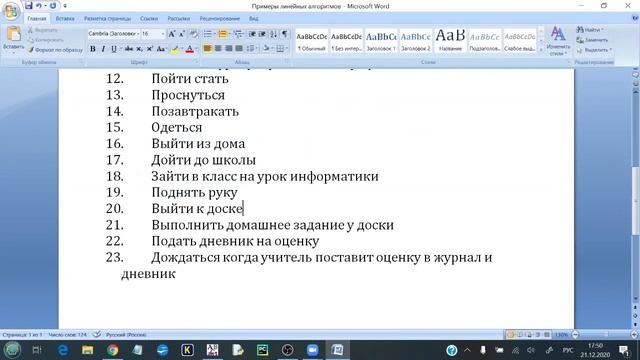Screen dimensions: 640x360
Task: Click Формат по образцу format painter
Action: click(55, 50)
